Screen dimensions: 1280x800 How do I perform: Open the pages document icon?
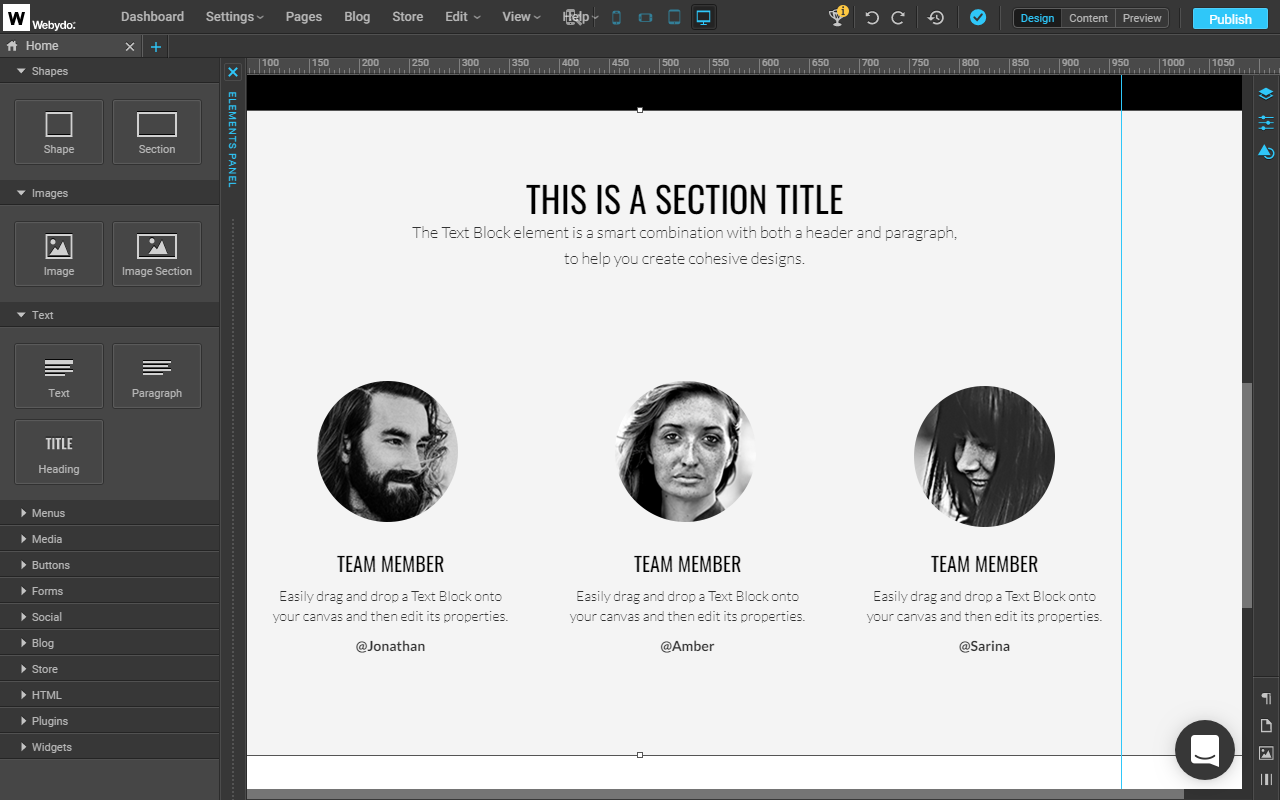(1266, 726)
